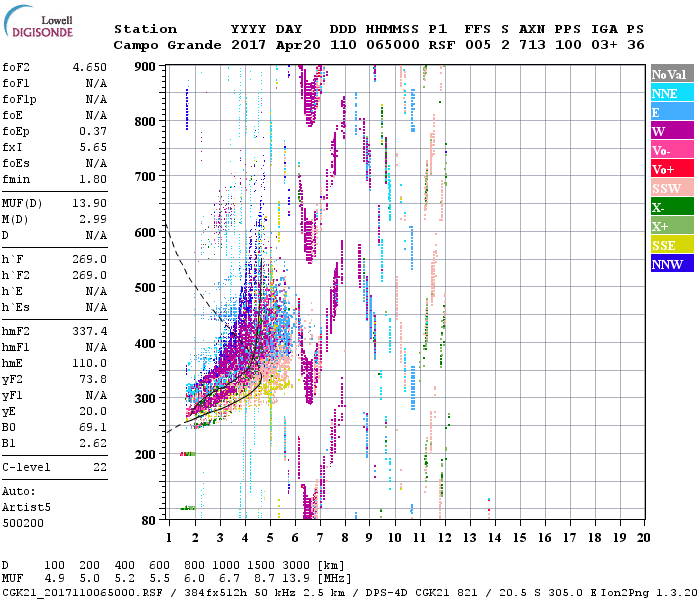
Task: Click the CGK21_2017110065000.RSF file name
Action: tap(82, 592)
